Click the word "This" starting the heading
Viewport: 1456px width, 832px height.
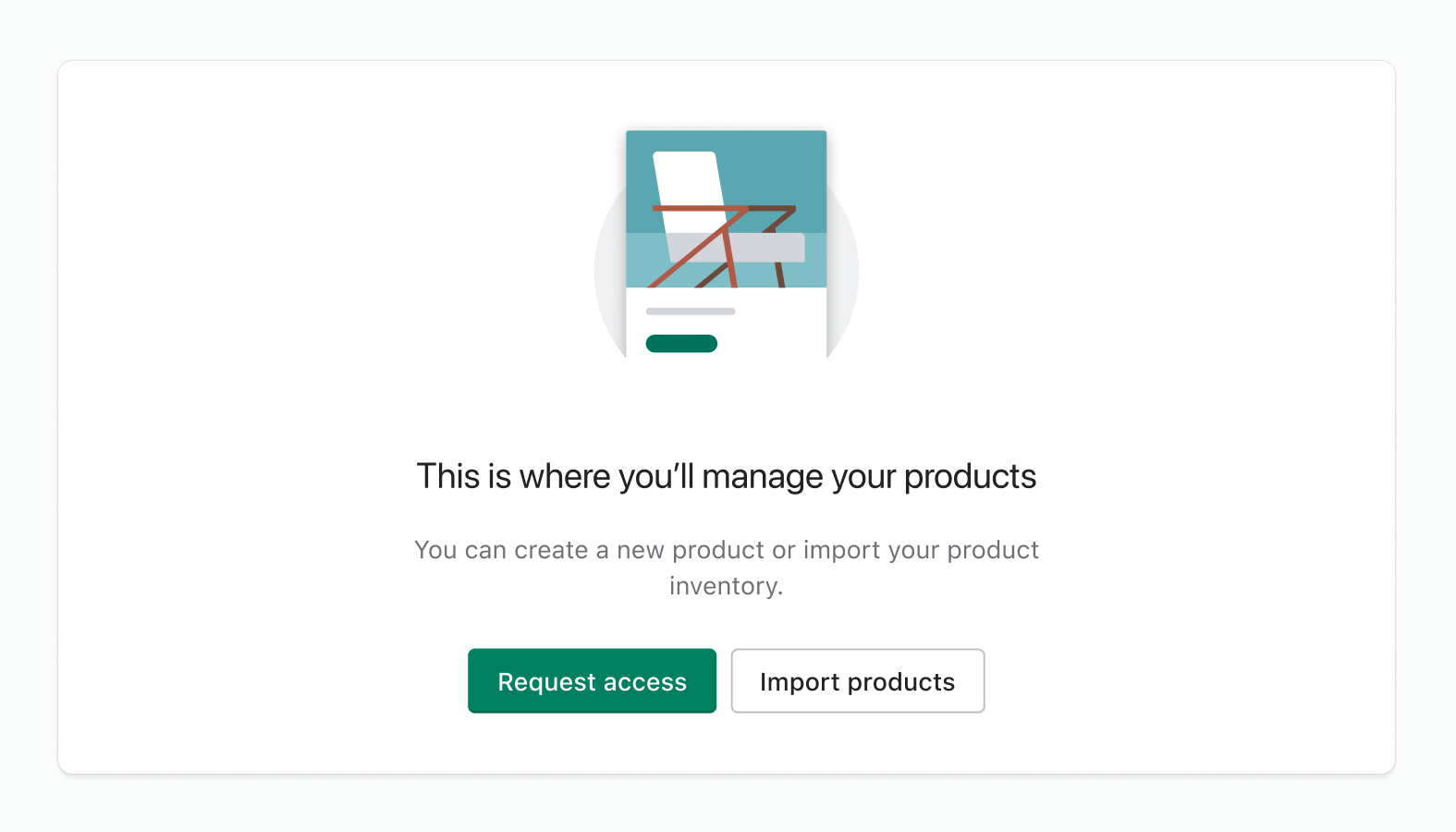(448, 476)
